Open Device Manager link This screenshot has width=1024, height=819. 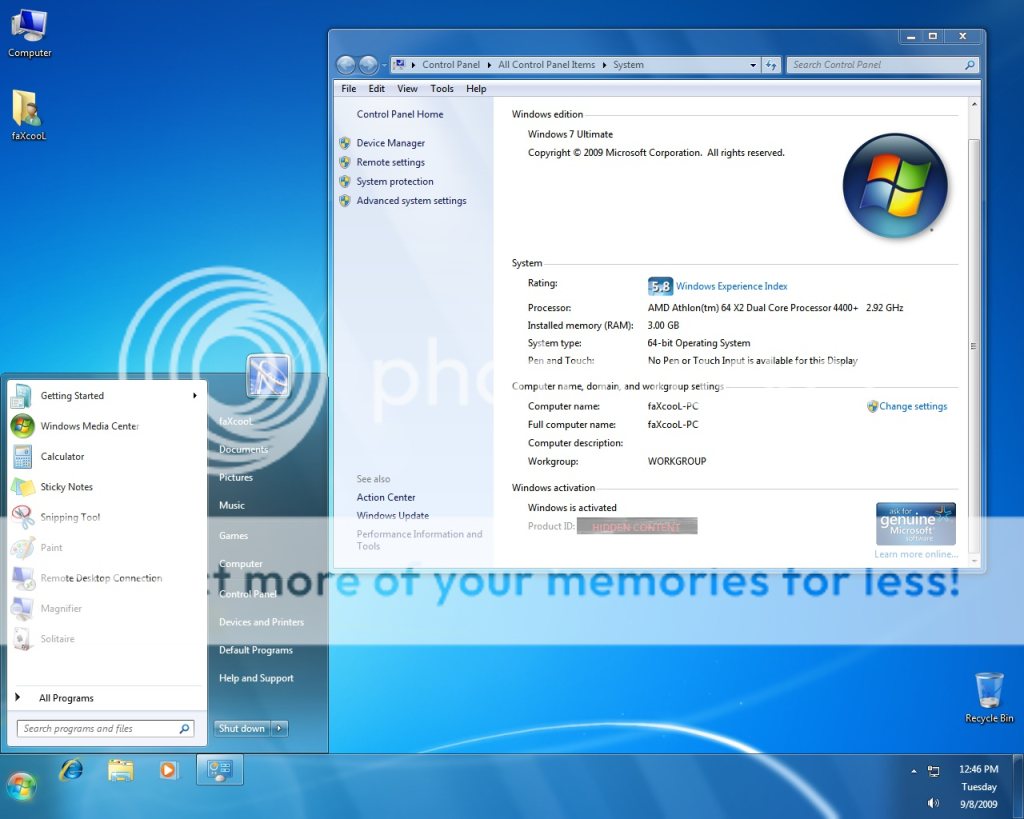coord(391,143)
